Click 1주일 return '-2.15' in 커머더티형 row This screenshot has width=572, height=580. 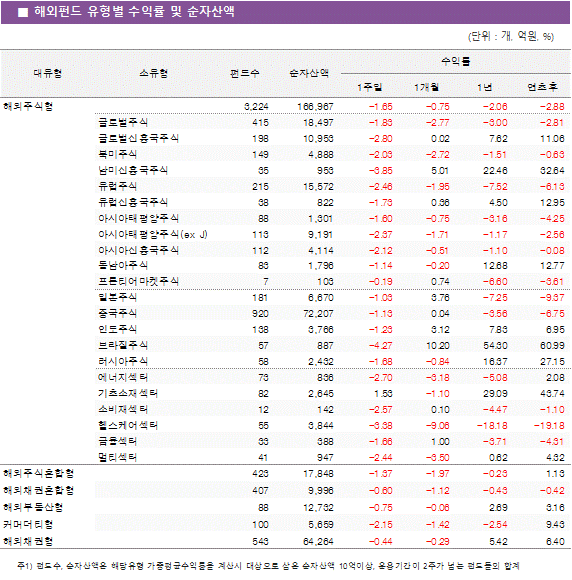(x=381, y=525)
